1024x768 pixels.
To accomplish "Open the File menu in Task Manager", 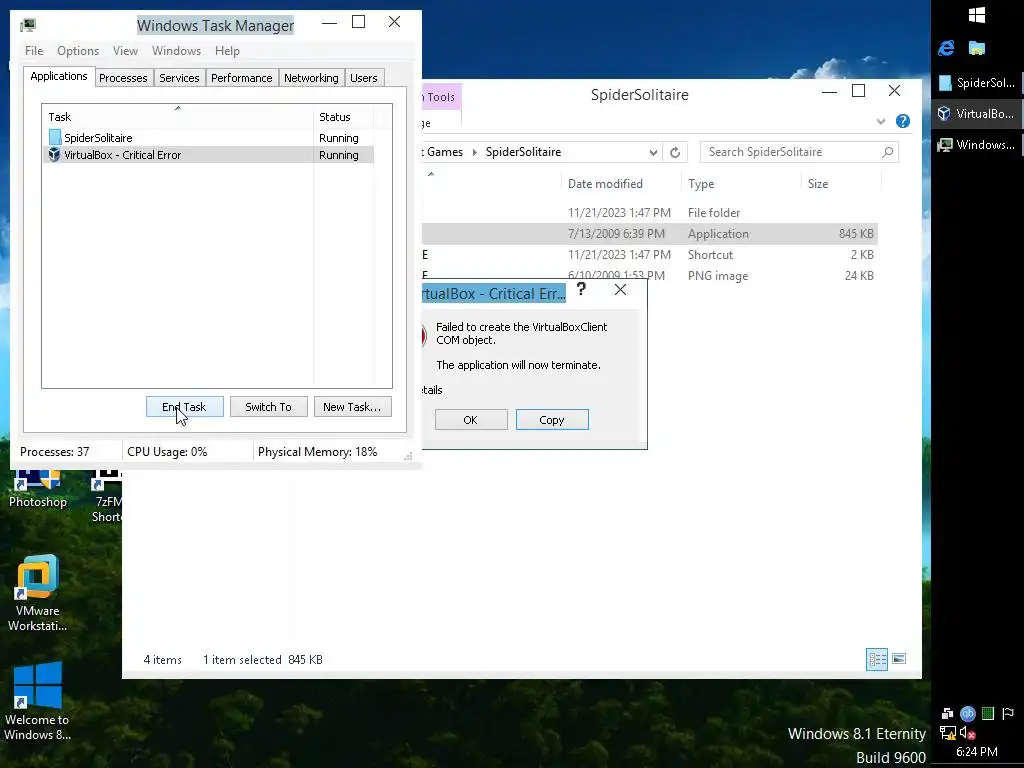I will 34,51.
